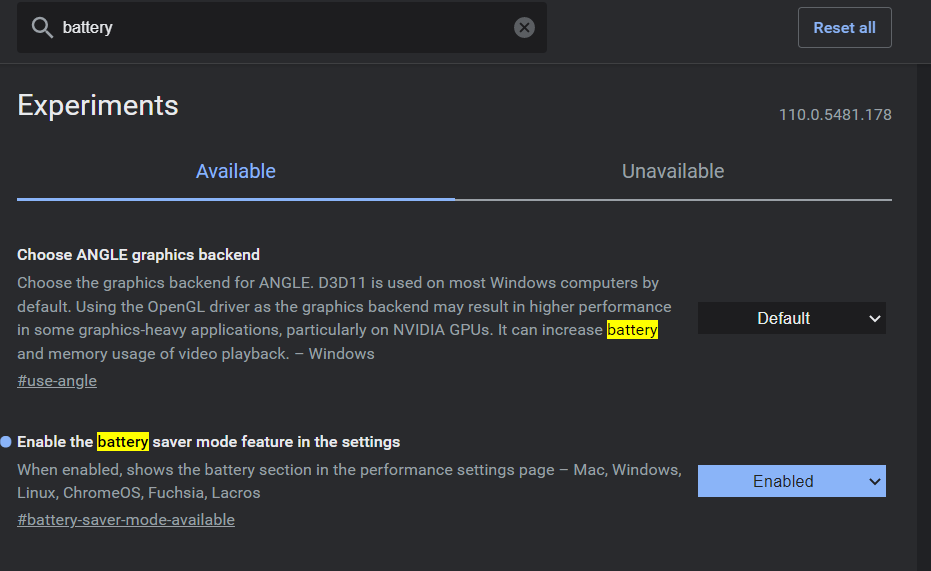The width and height of the screenshot is (931, 571).
Task: Open the ANGLE backend Default dropdown
Action: pyautogui.click(x=791, y=318)
